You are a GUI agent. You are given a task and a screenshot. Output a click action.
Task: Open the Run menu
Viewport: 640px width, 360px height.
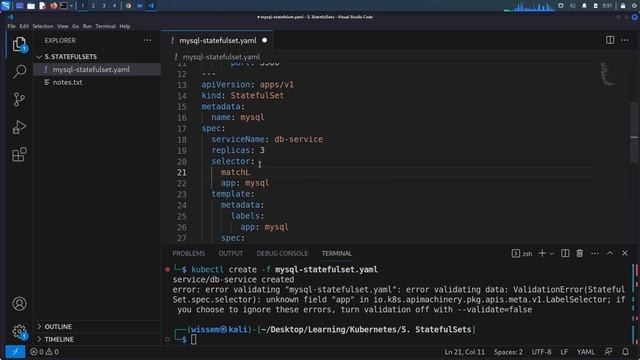(x=87, y=26)
